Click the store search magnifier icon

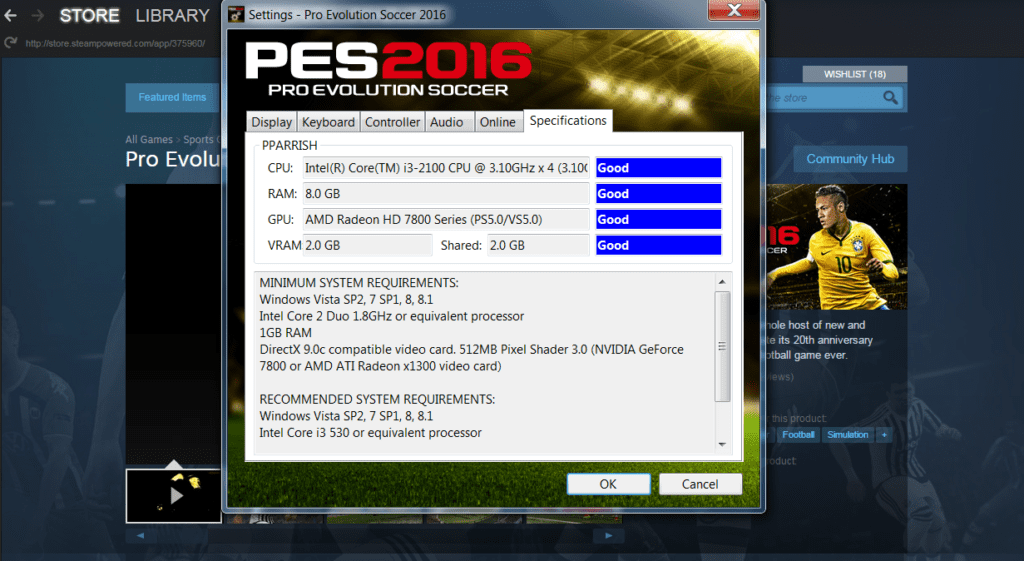[x=889, y=98]
